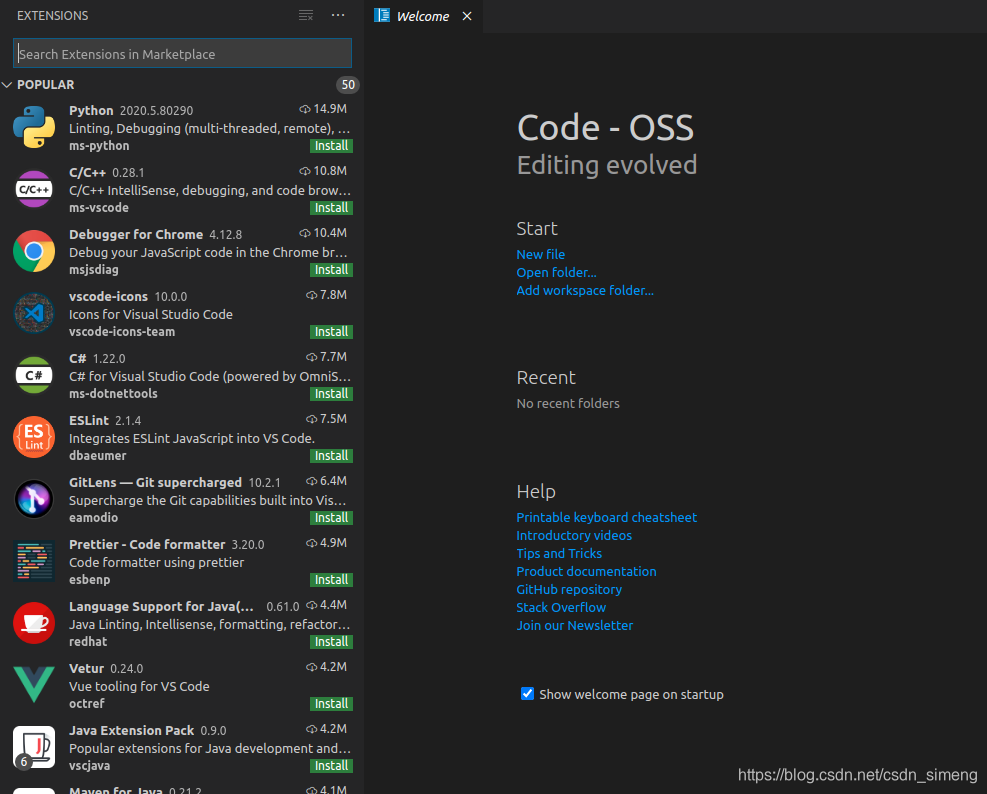The image size is (987, 794).
Task: Click the Debugger for Chrome logo
Action: [34, 251]
